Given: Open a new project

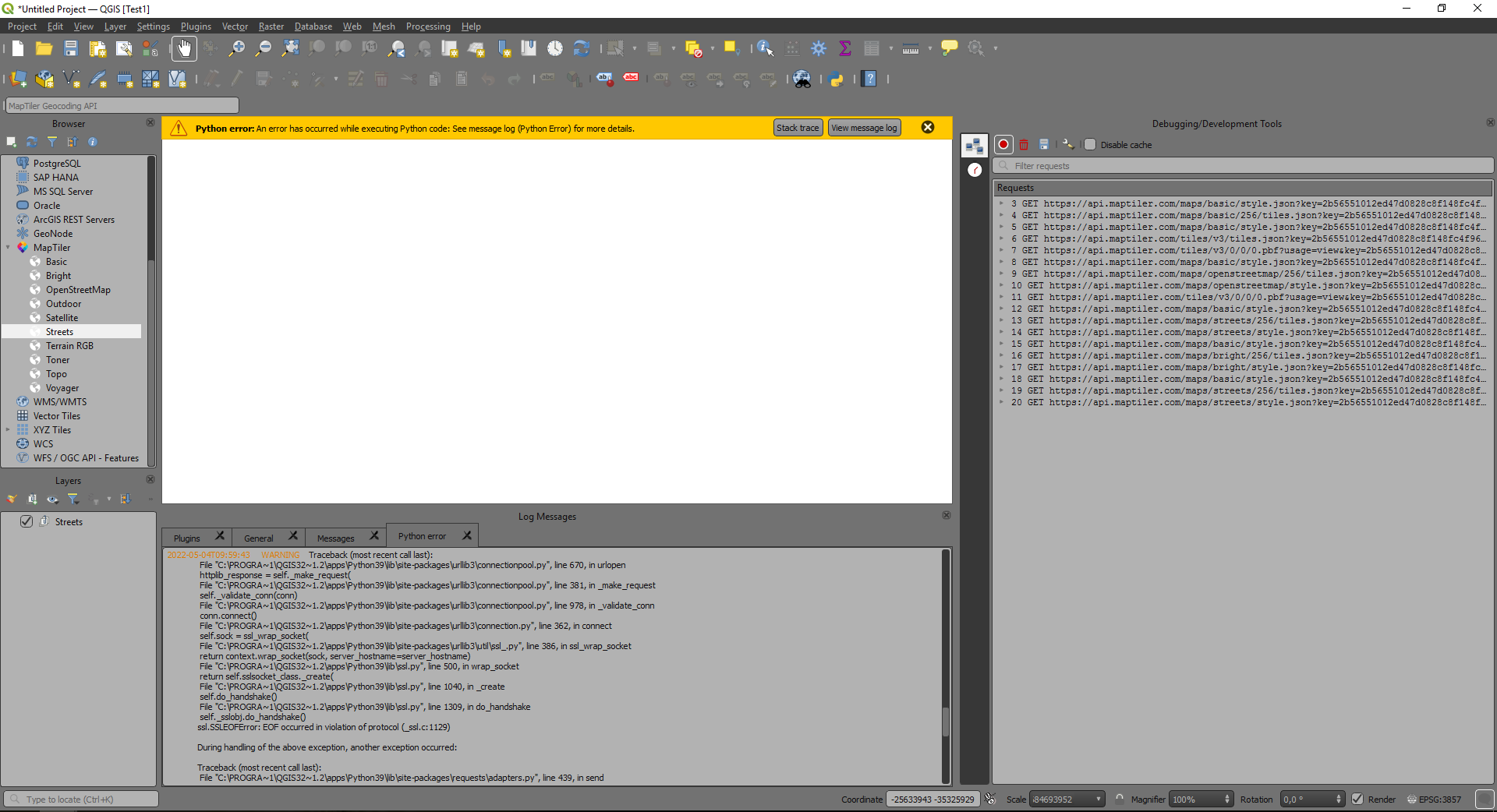Looking at the screenshot, I should pos(16,48).
